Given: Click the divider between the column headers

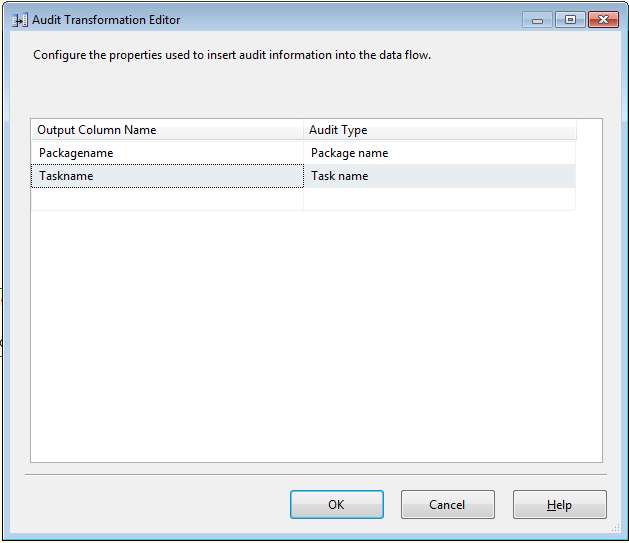Looking at the screenshot, I should click(x=303, y=130).
